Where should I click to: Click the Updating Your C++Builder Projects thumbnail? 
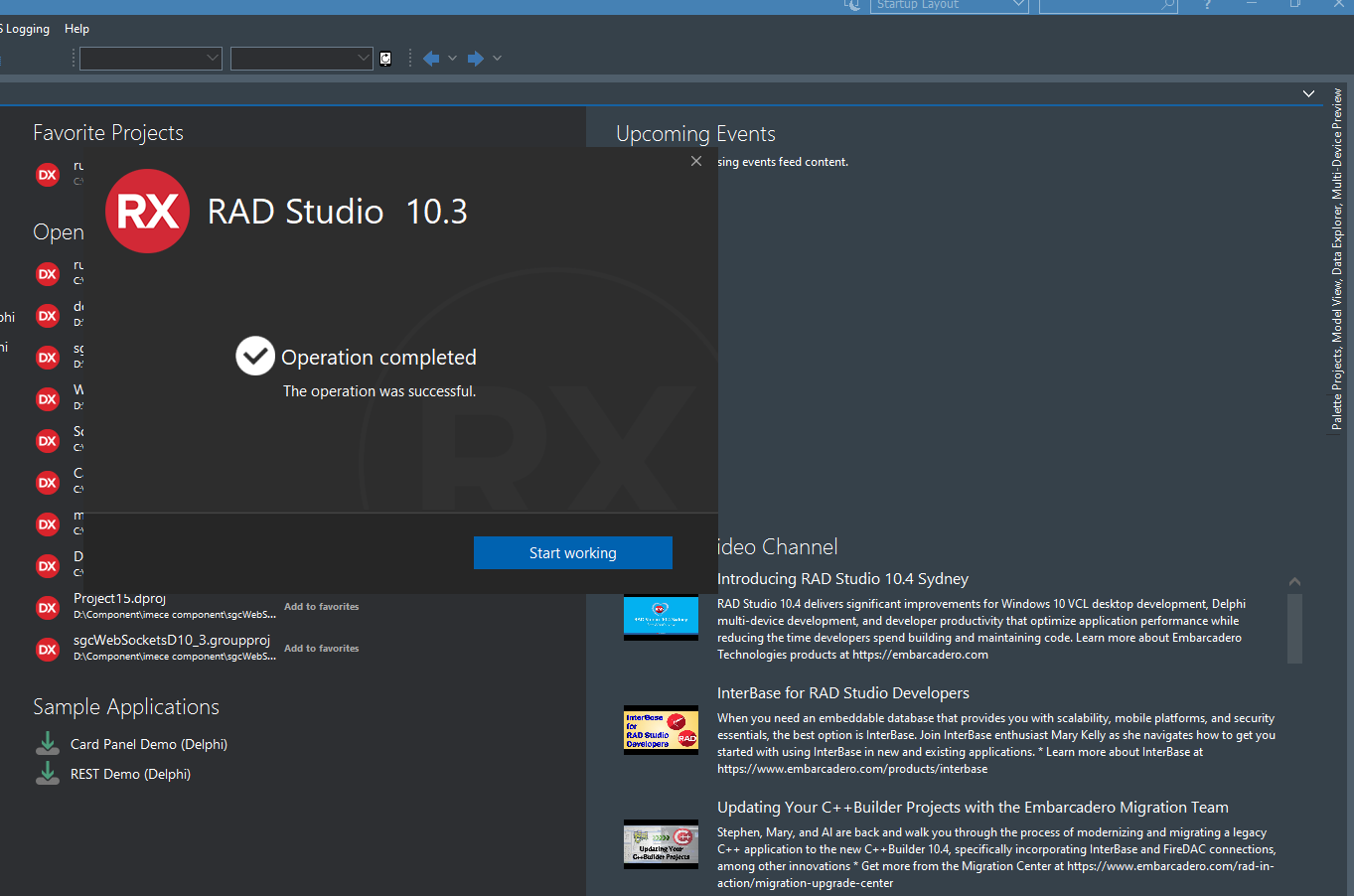tap(661, 844)
